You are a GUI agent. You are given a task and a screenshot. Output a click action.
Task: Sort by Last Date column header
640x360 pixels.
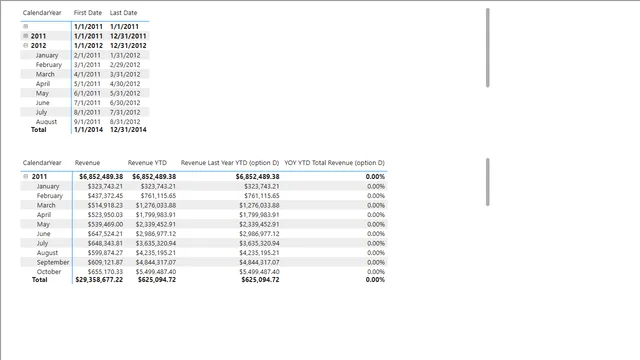click(123, 13)
